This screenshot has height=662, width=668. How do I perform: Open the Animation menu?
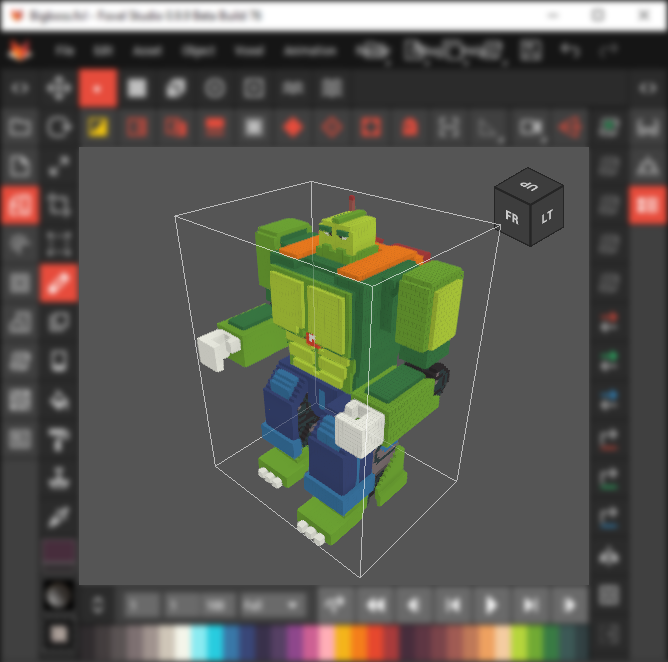310,50
